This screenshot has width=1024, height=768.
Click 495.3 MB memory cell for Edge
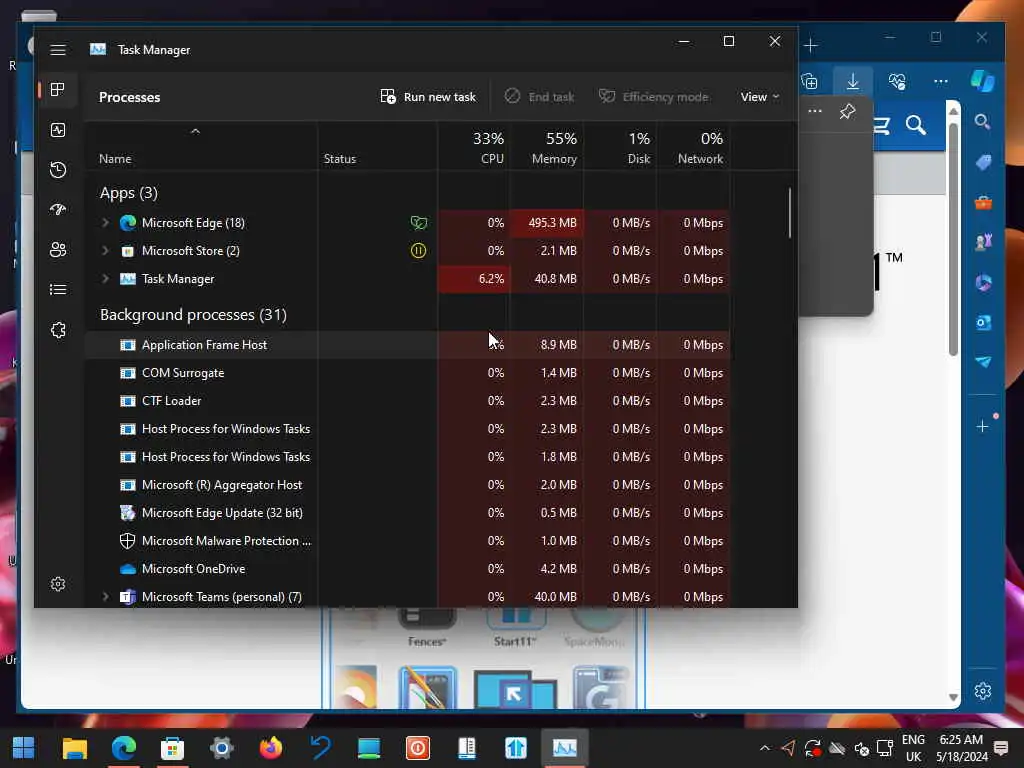point(547,223)
